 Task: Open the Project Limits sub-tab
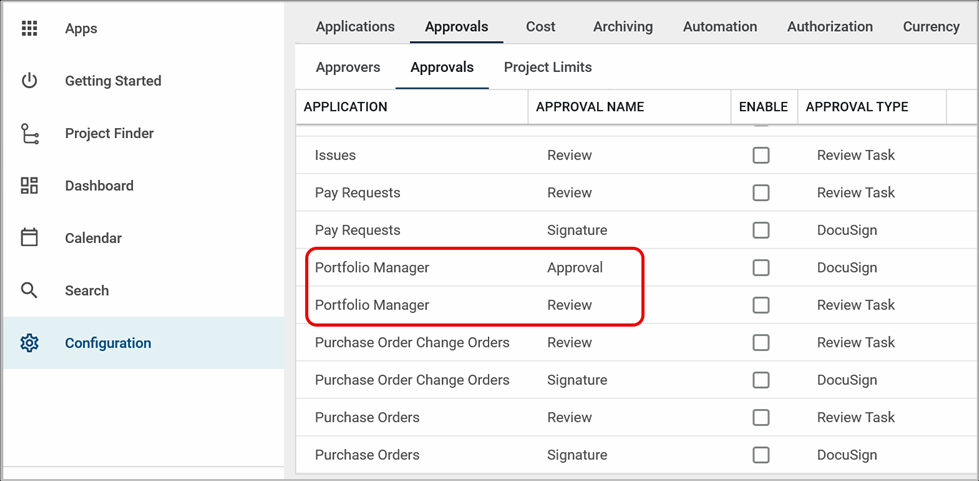coord(547,67)
